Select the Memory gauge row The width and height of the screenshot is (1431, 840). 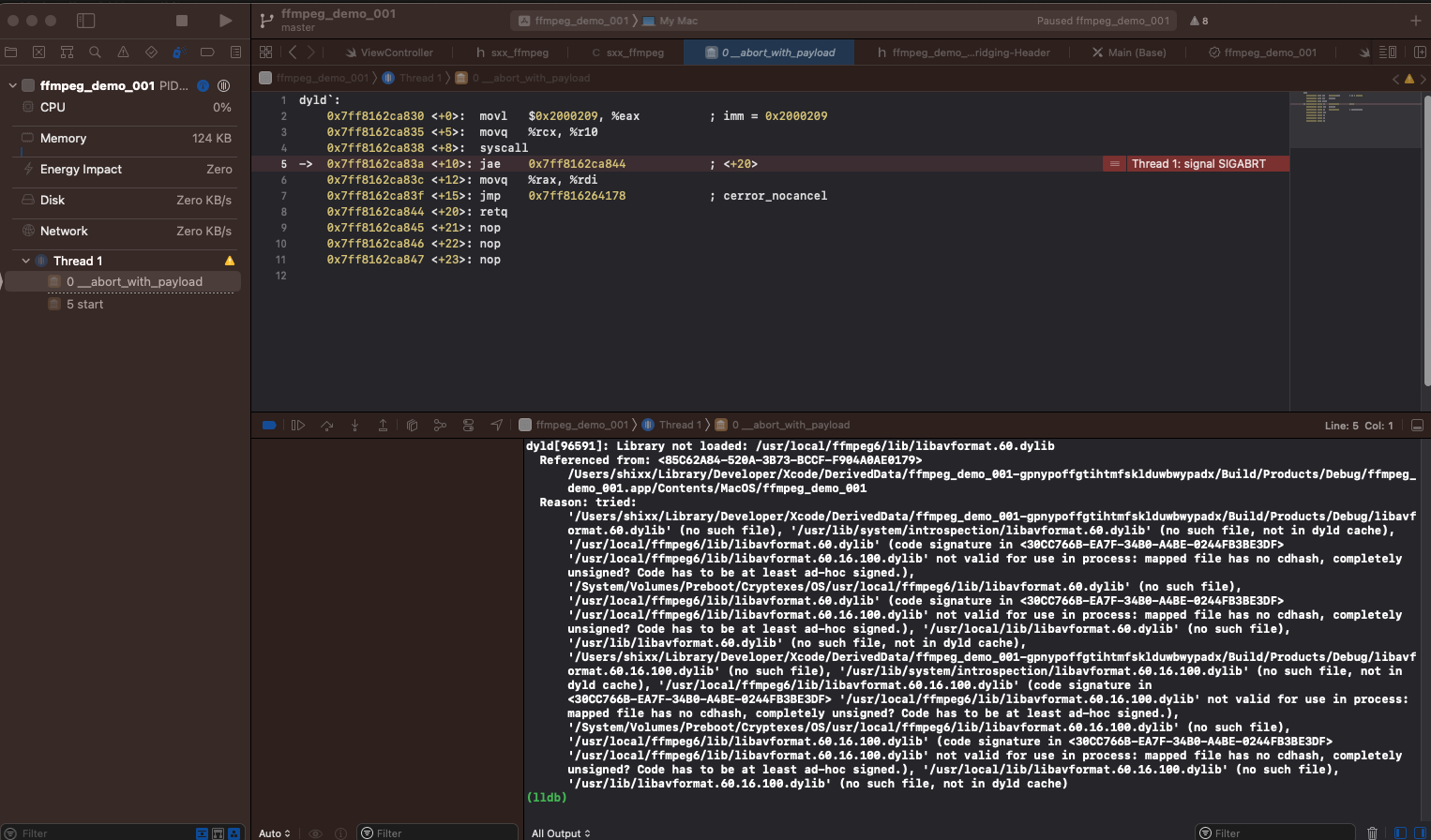(126, 139)
